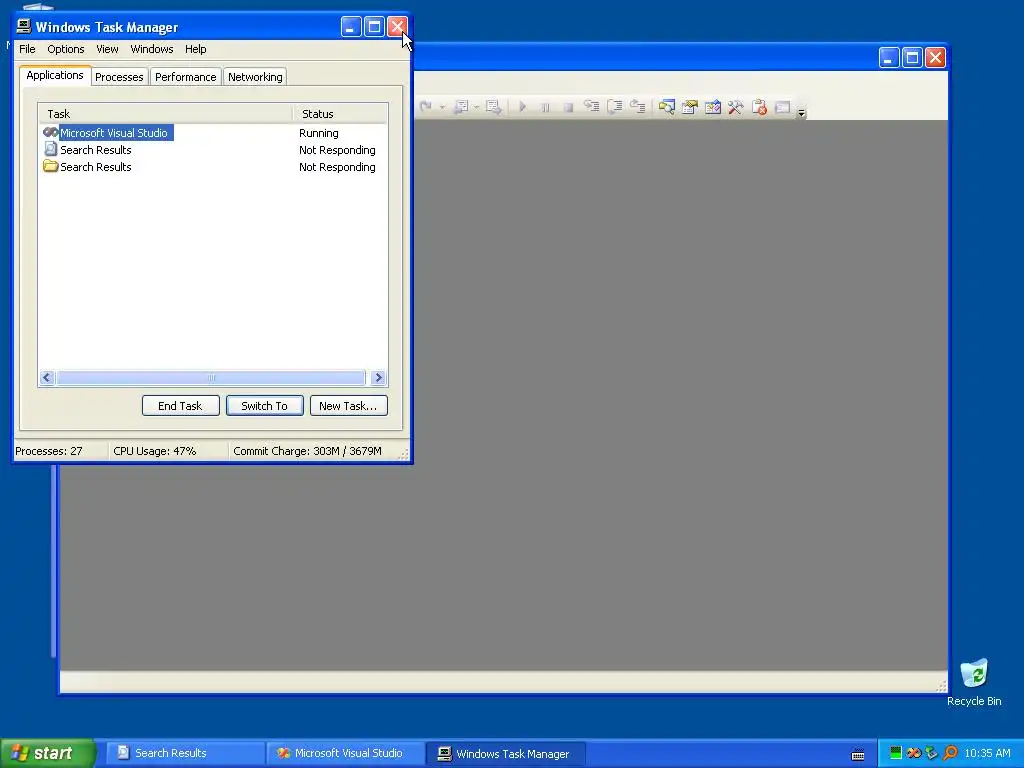Select Search Results task with document icon
The image size is (1024, 768).
pyautogui.click(x=213, y=150)
